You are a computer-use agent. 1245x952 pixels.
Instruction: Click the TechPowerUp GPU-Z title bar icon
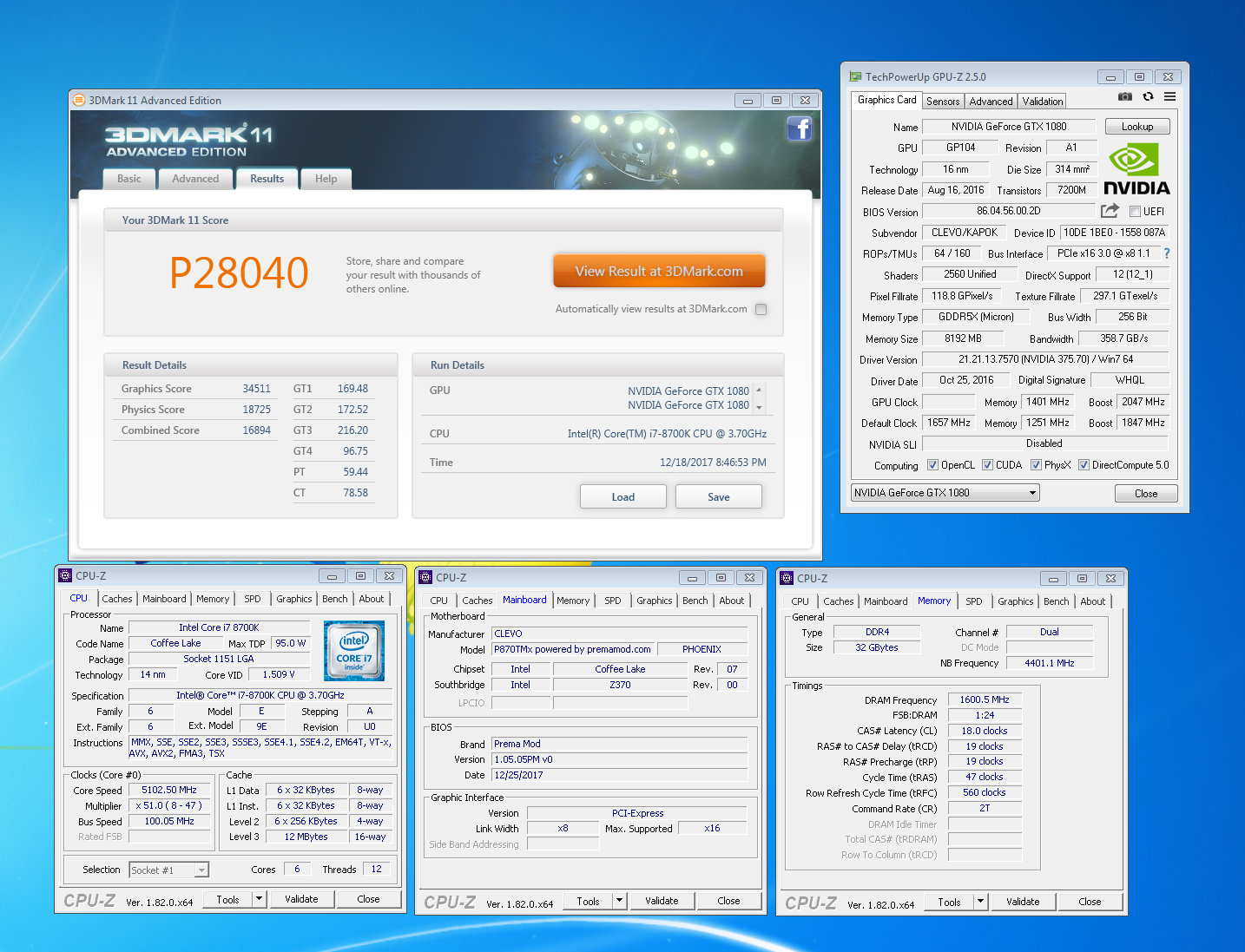point(855,76)
